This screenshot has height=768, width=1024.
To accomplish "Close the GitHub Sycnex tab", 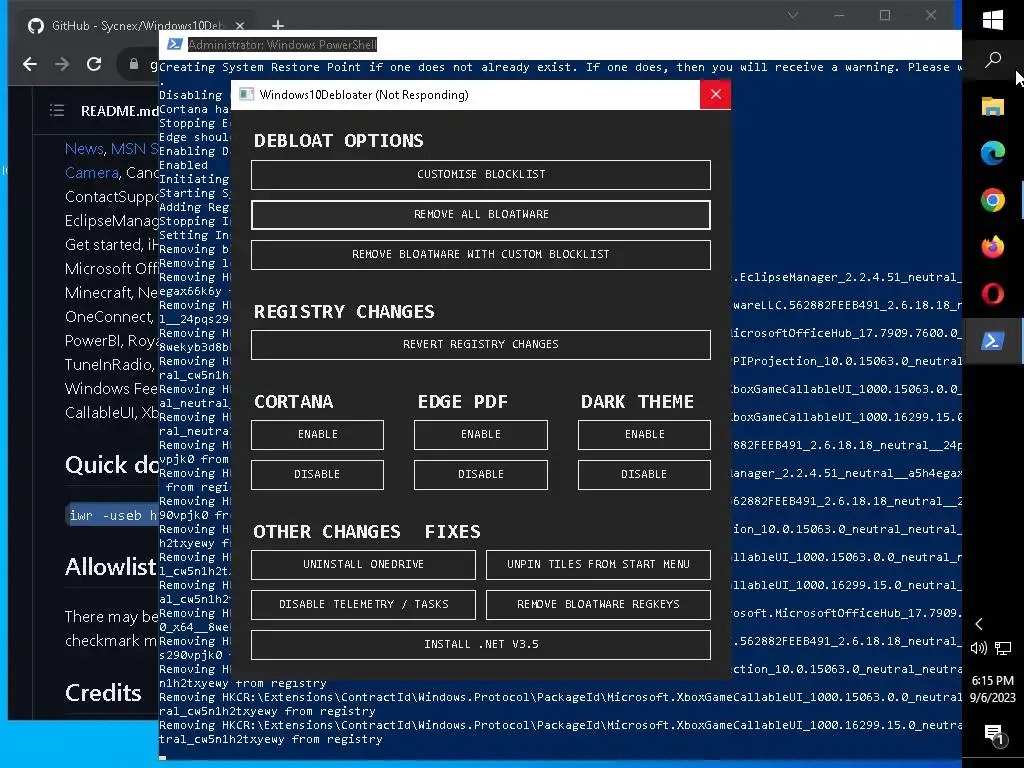I will 240,25.
